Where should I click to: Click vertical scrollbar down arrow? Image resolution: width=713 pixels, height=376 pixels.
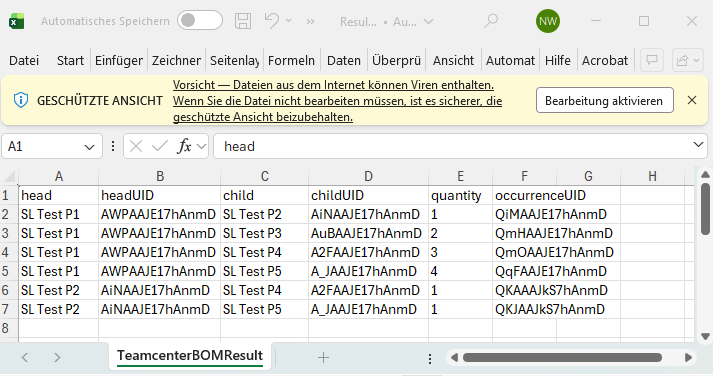[x=705, y=336]
